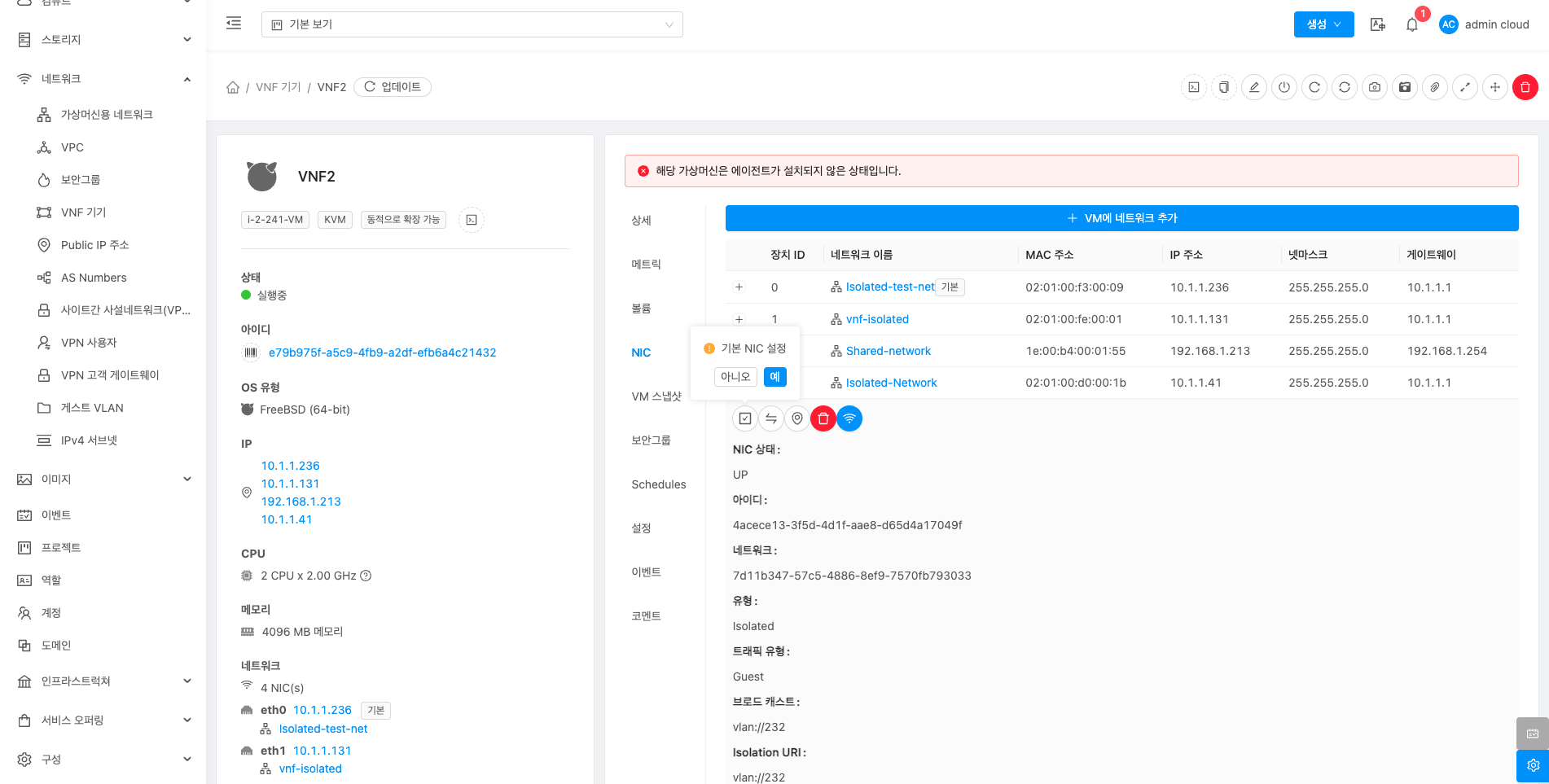This screenshot has width=1549, height=784.
Task: Click the swap arrows NIC IP icon
Action: [x=771, y=418]
